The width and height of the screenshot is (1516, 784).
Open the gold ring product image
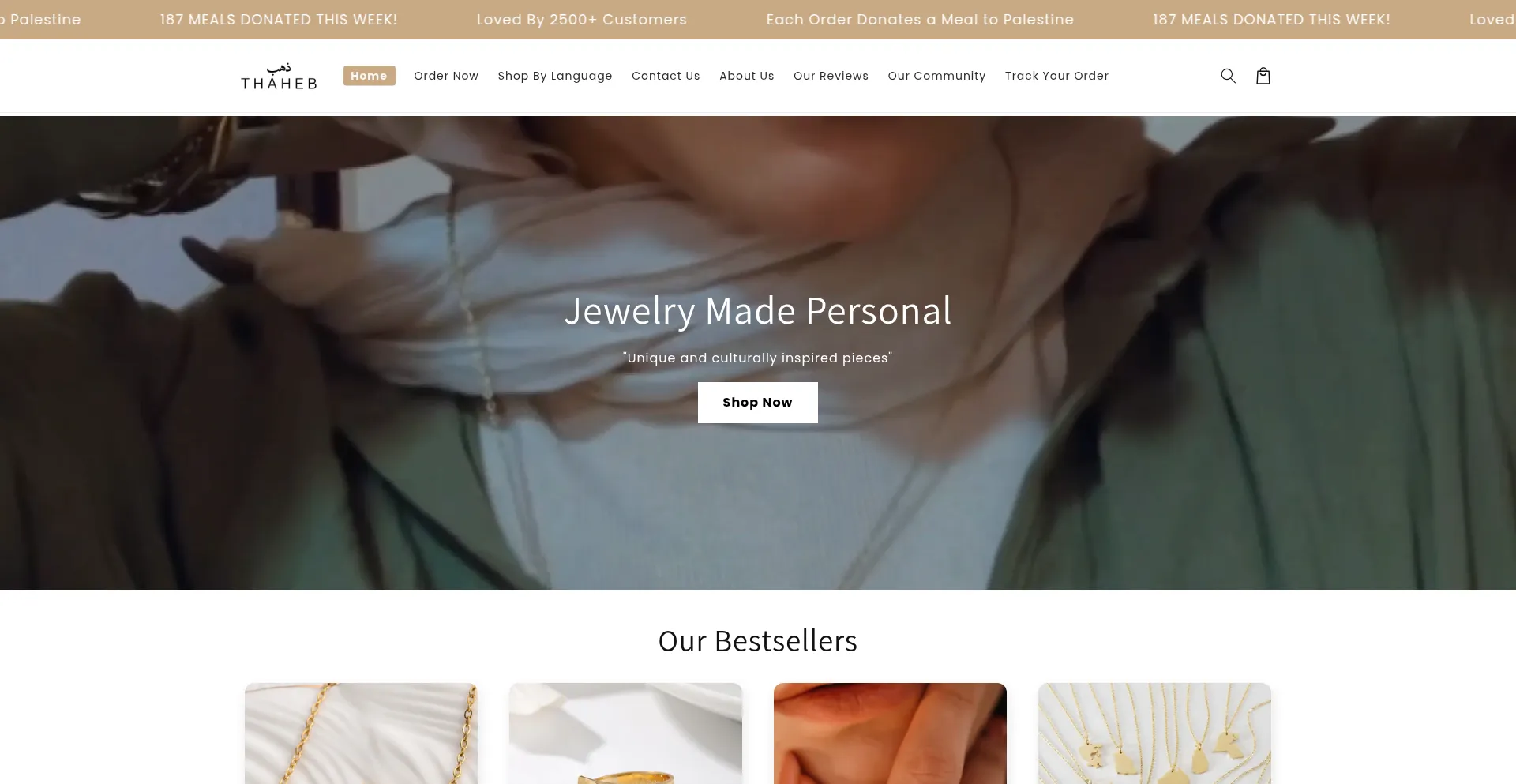625,733
